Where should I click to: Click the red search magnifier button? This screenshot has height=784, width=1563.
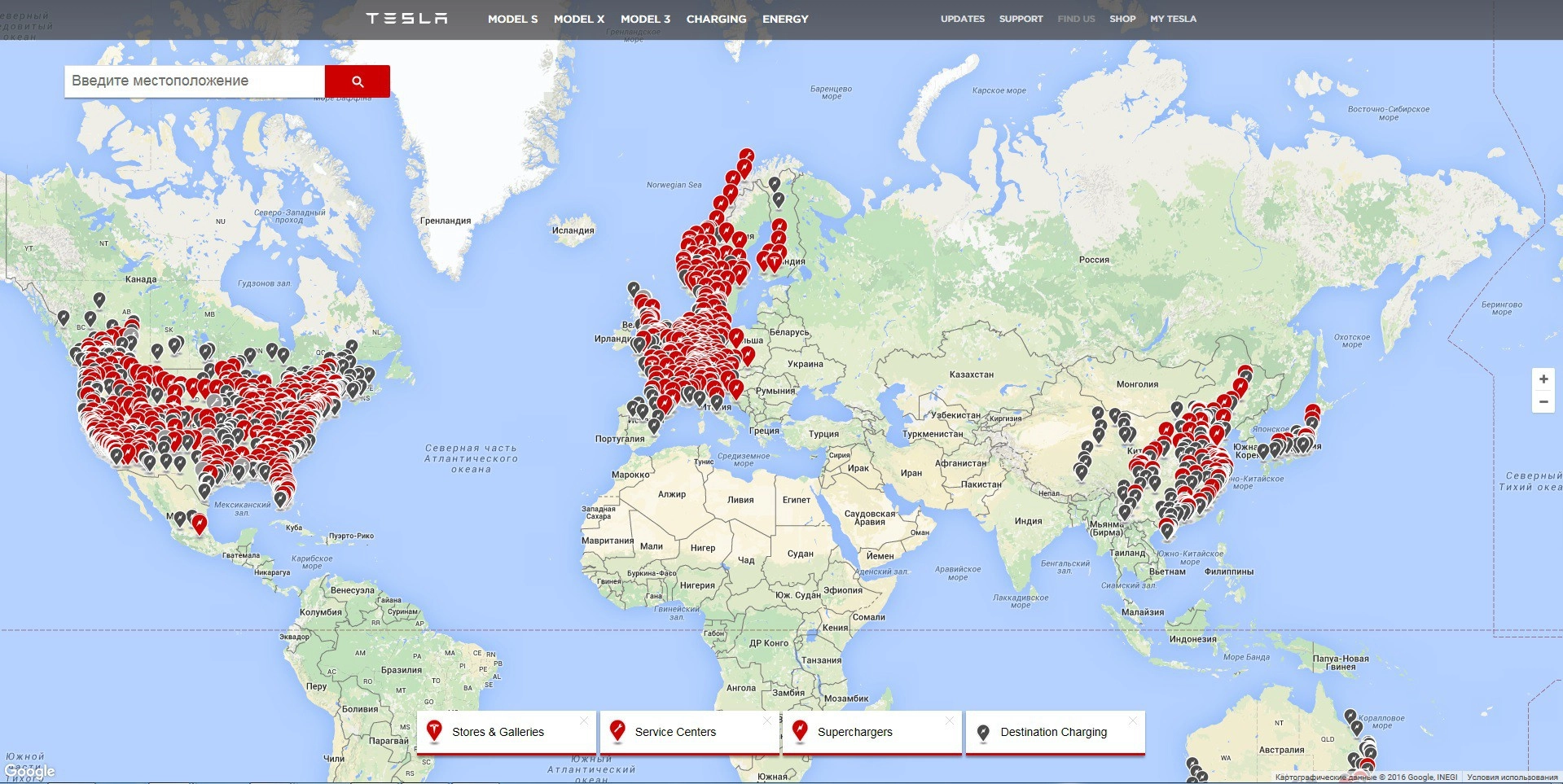click(357, 81)
